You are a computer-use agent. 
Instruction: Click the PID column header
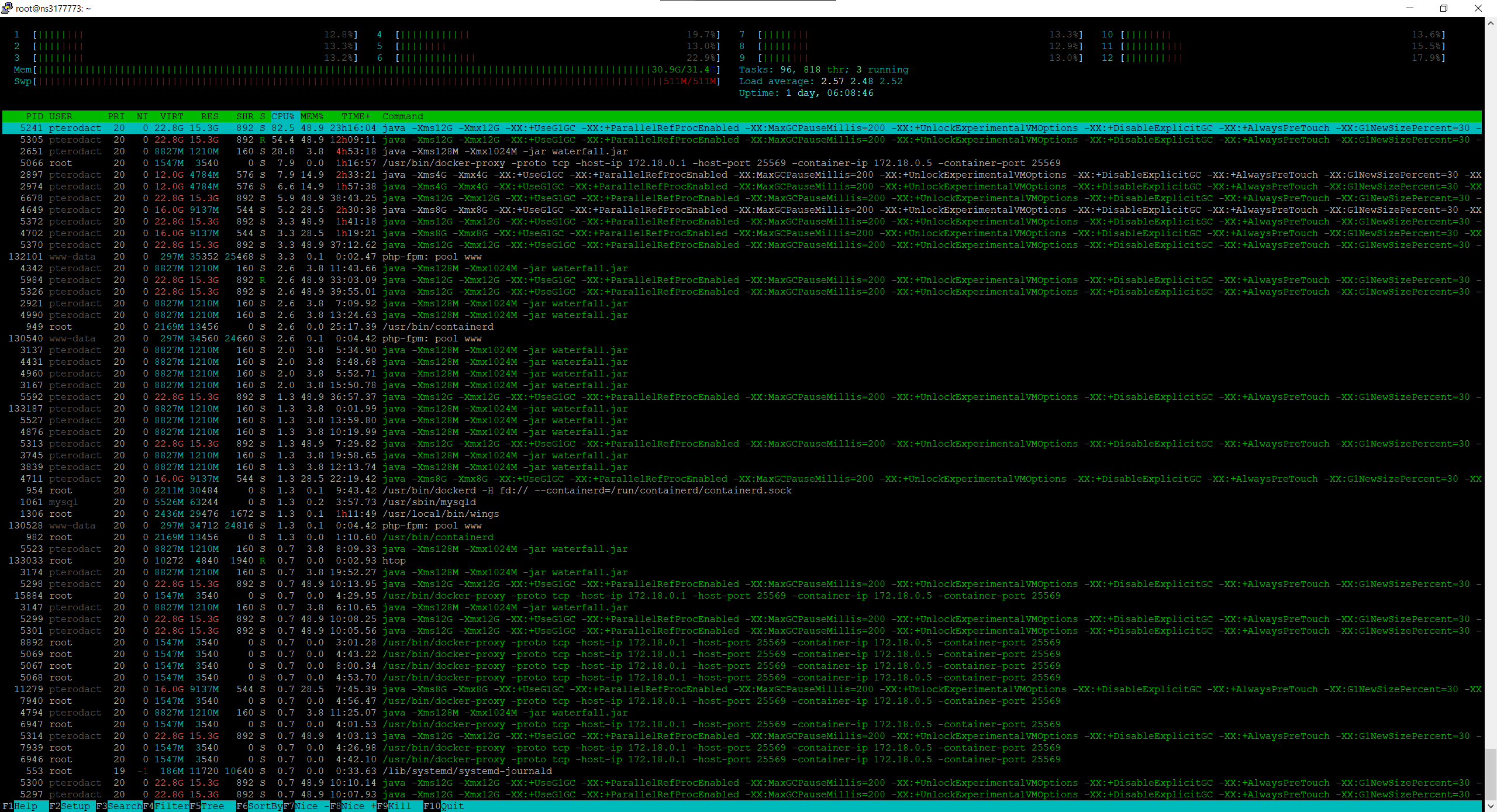(34, 116)
